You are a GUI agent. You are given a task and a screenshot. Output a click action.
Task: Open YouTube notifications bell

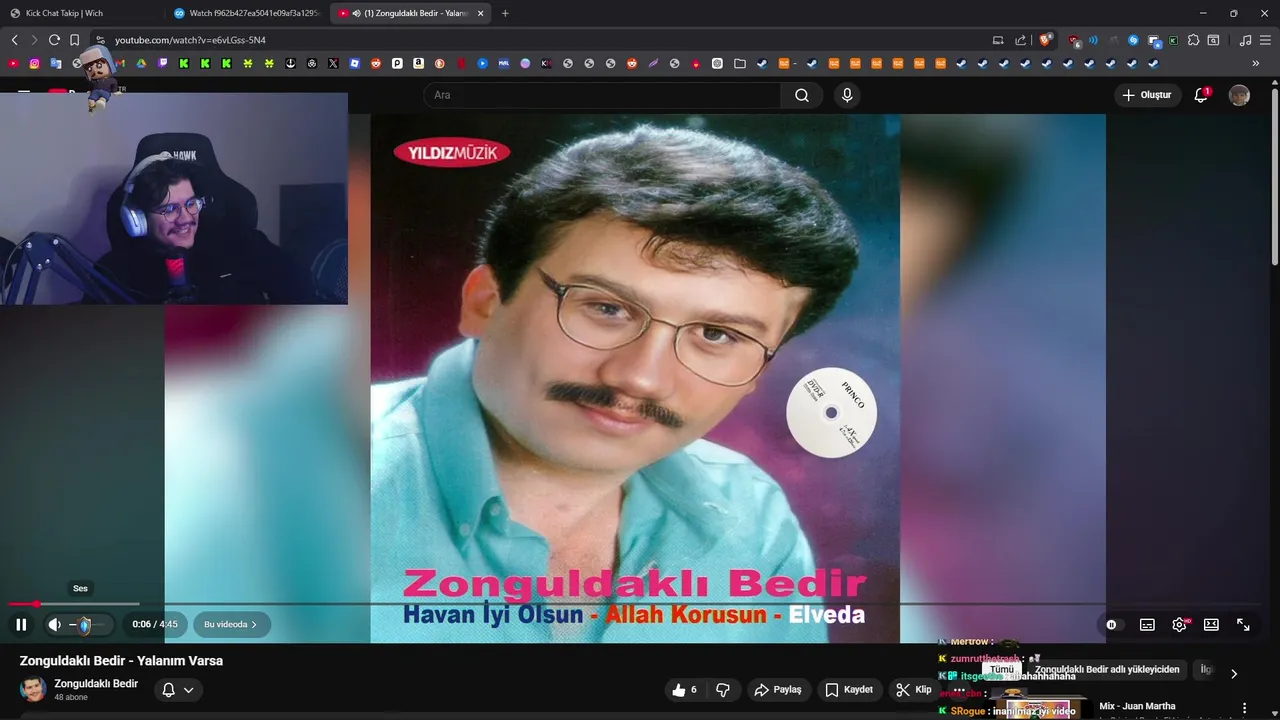tap(1201, 95)
